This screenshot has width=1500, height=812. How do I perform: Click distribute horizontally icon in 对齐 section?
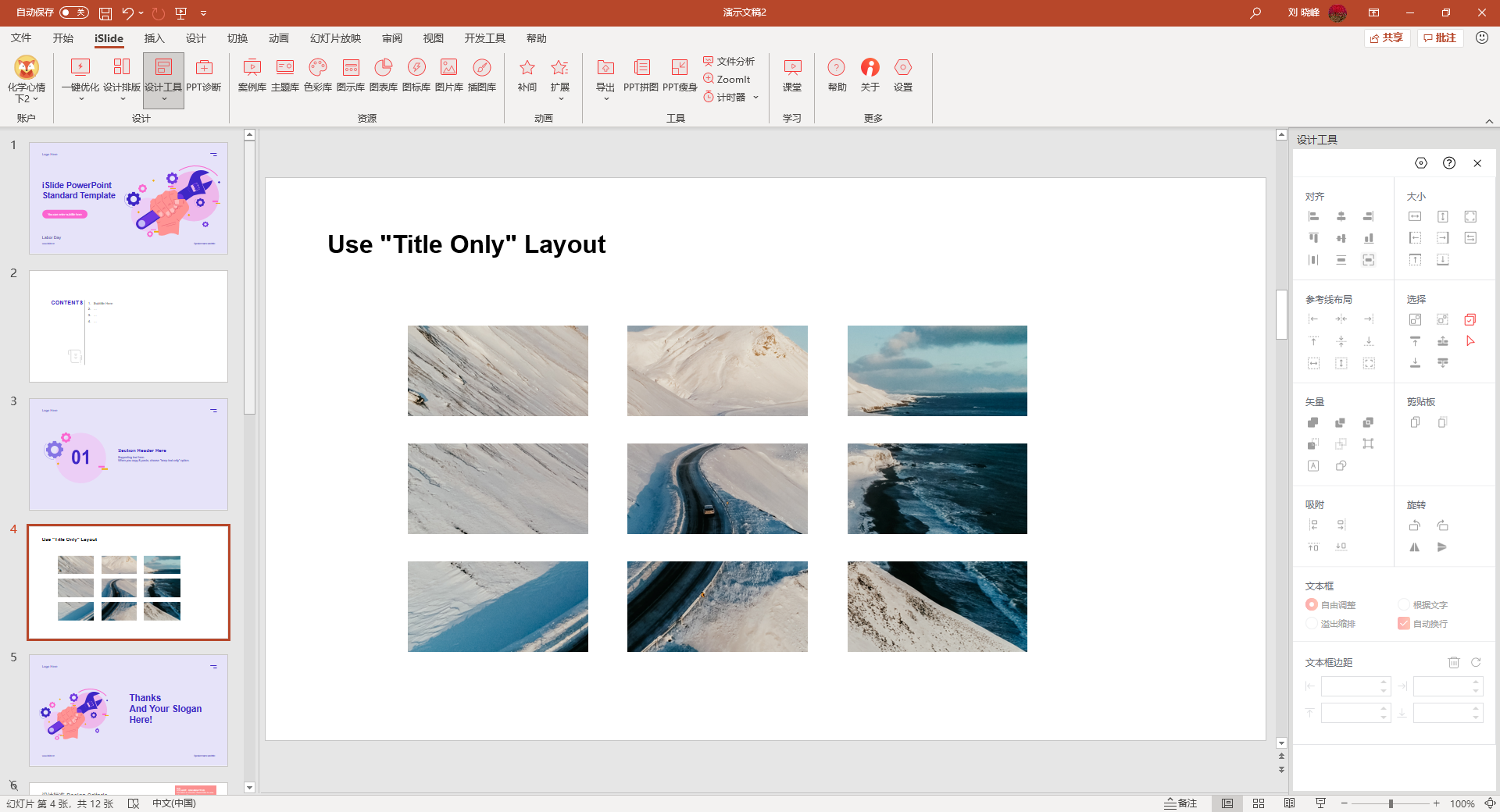pos(1313,260)
